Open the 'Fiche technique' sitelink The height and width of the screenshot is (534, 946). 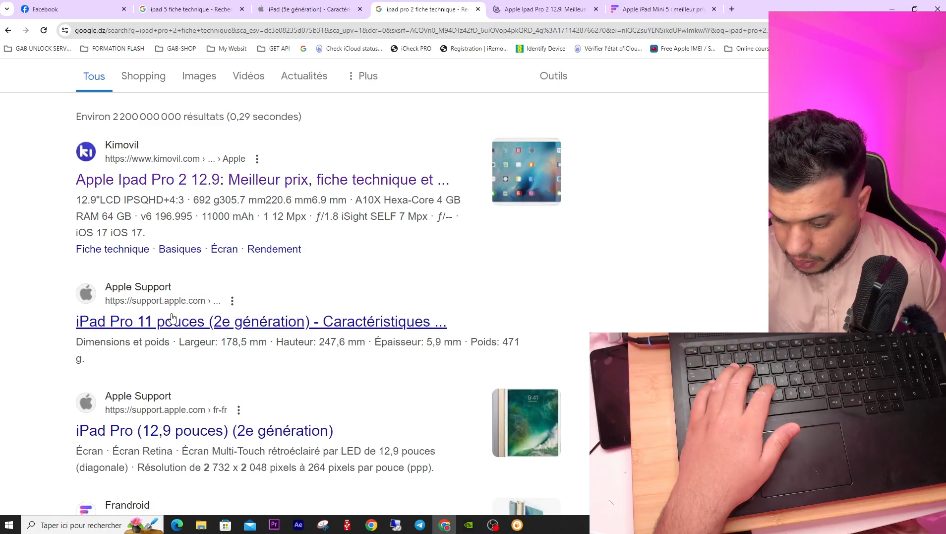pos(112,249)
